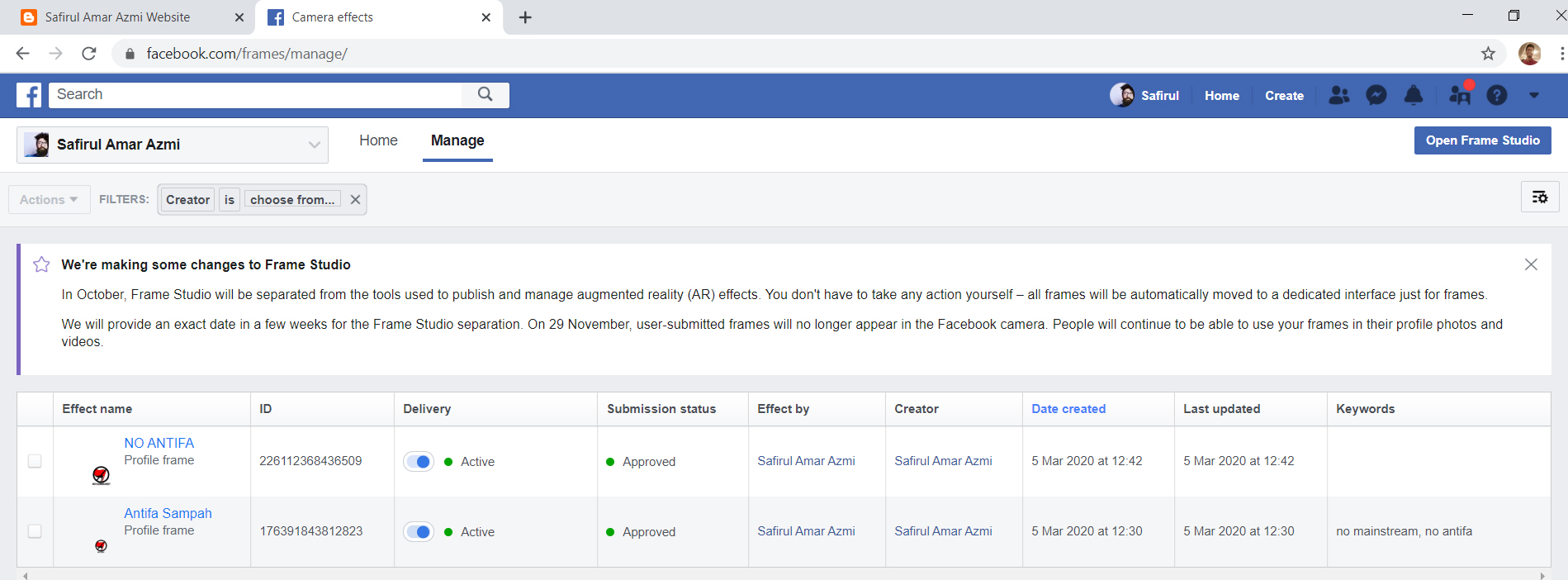Screen dimensions: 1568x580
Task: Open Effect by link in NO ANTIFA row
Action: (x=806, y=461)
